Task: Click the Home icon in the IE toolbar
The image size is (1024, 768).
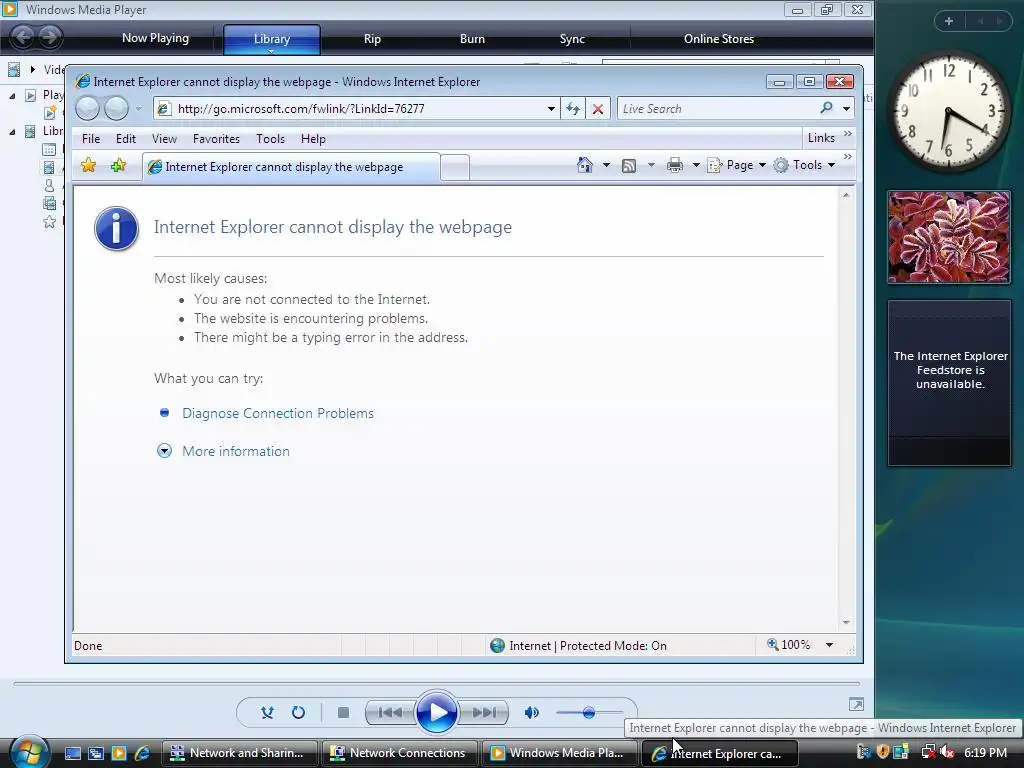Action: [x=584, y=165]
